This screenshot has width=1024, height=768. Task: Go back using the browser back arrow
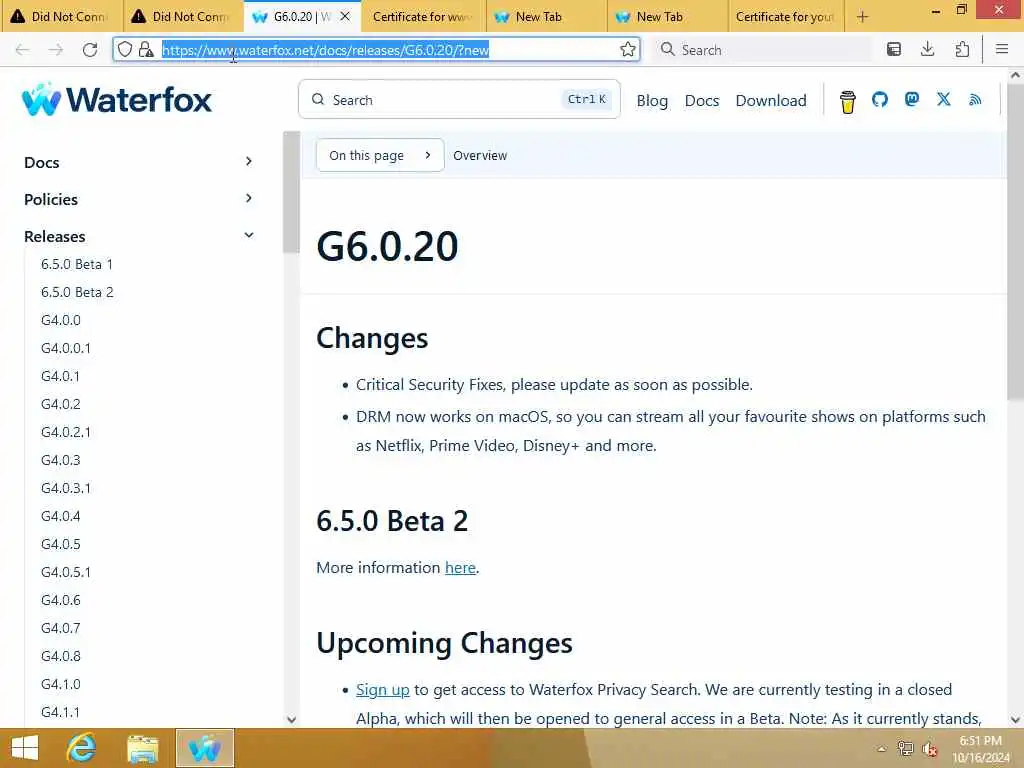point(22,50)
